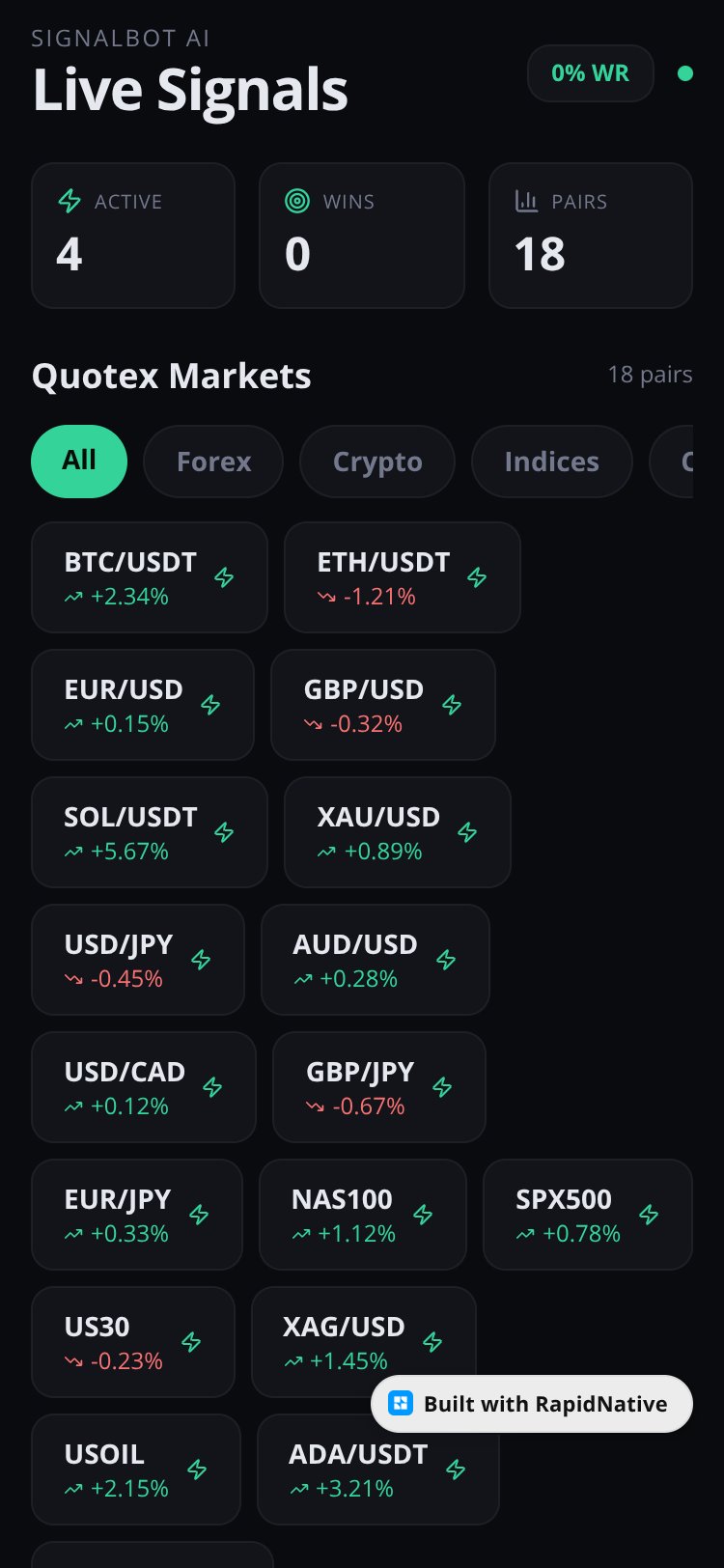Select the NAS100 pair card

pyautogui.click(x=363, y=1215)
